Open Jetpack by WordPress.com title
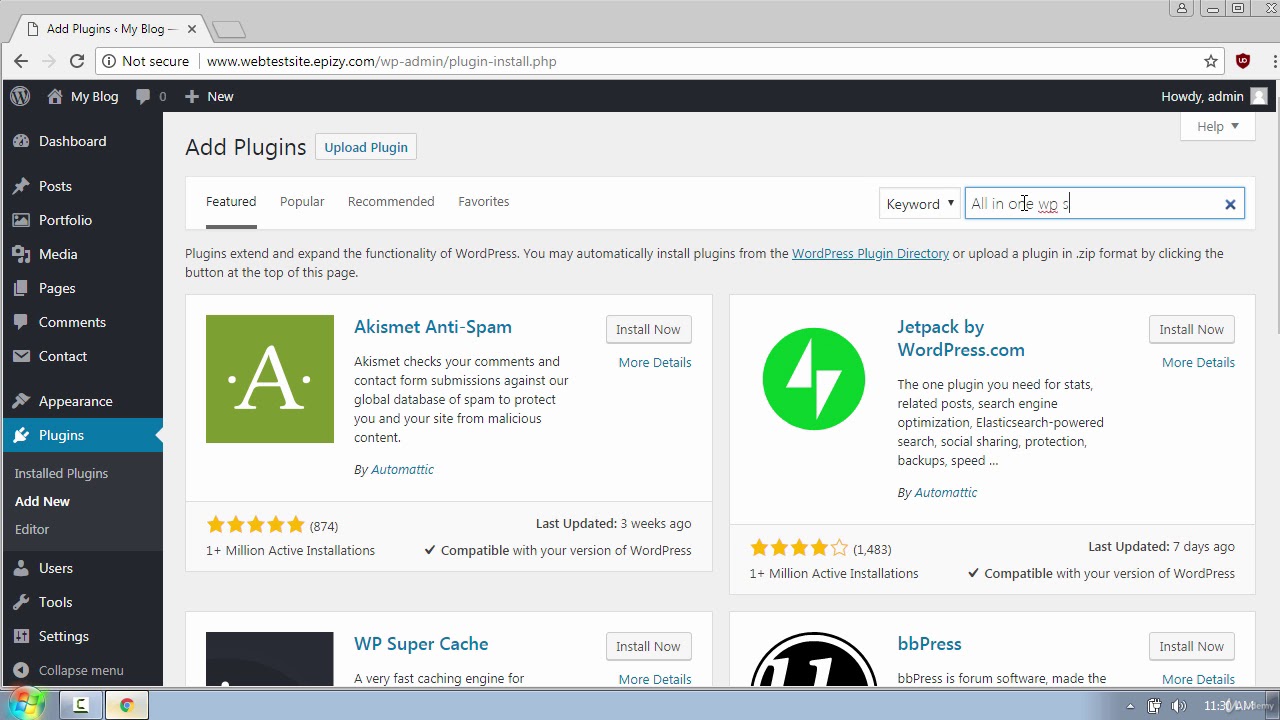This screenshot has width=1280, height=720. 961,338
